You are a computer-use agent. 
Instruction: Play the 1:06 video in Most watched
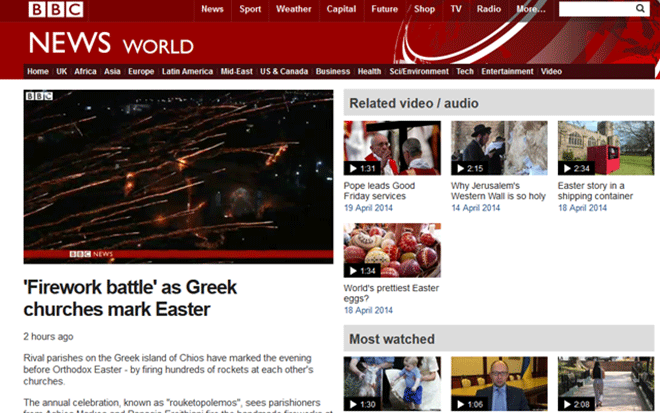[499, 384]
